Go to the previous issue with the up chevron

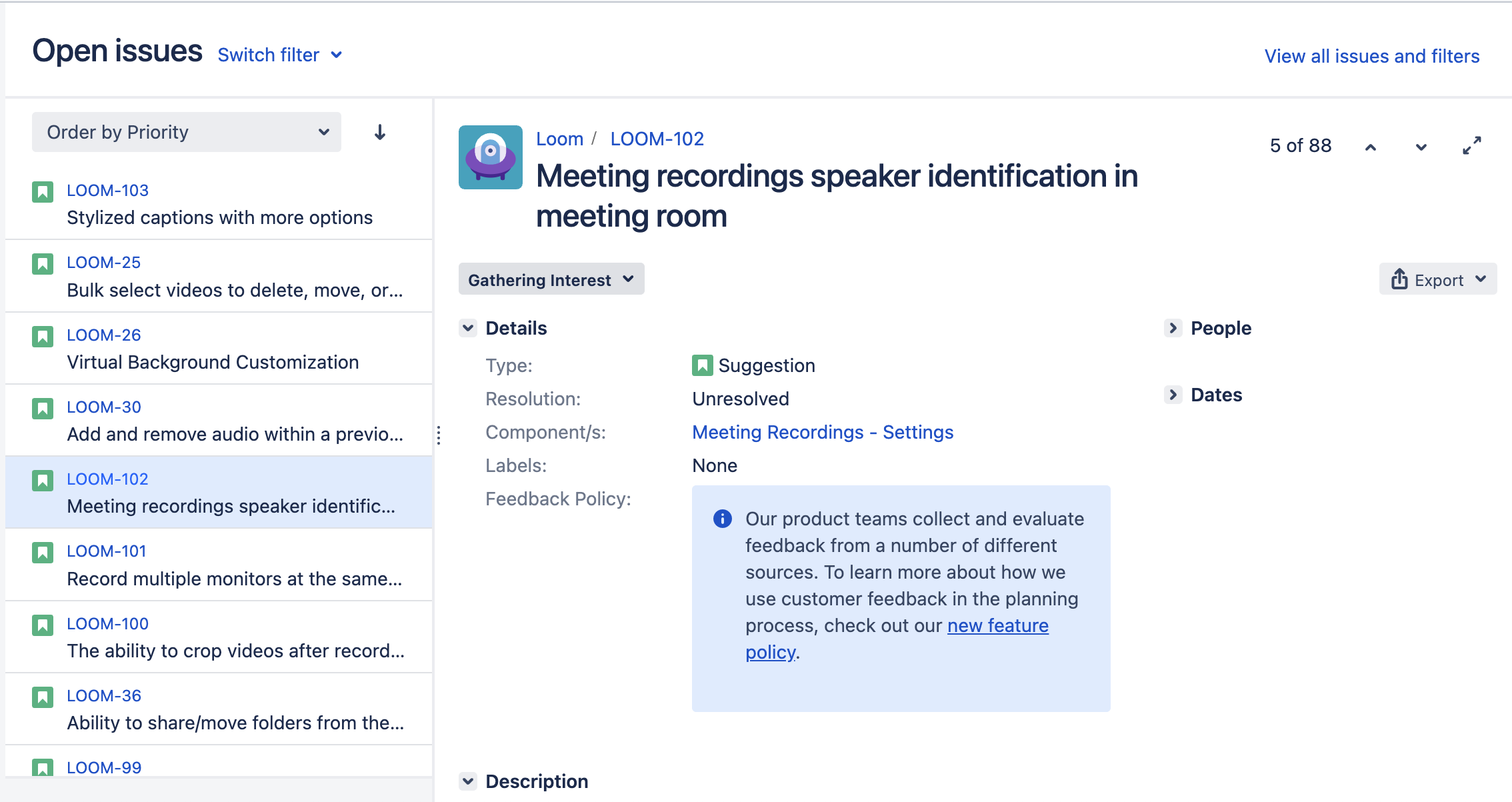point(1371,147)
